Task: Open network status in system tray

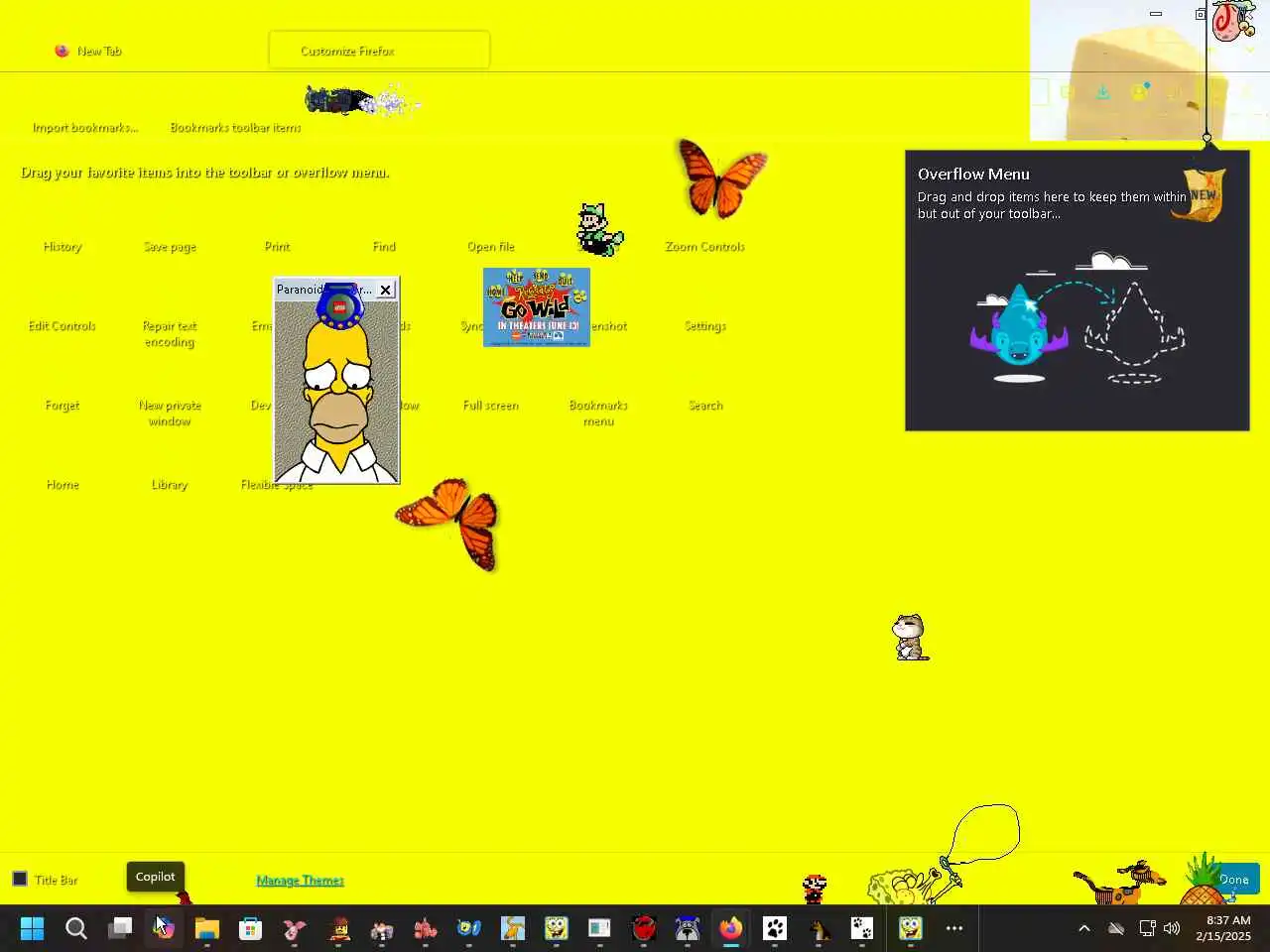Action: [x=1147, y=929]
